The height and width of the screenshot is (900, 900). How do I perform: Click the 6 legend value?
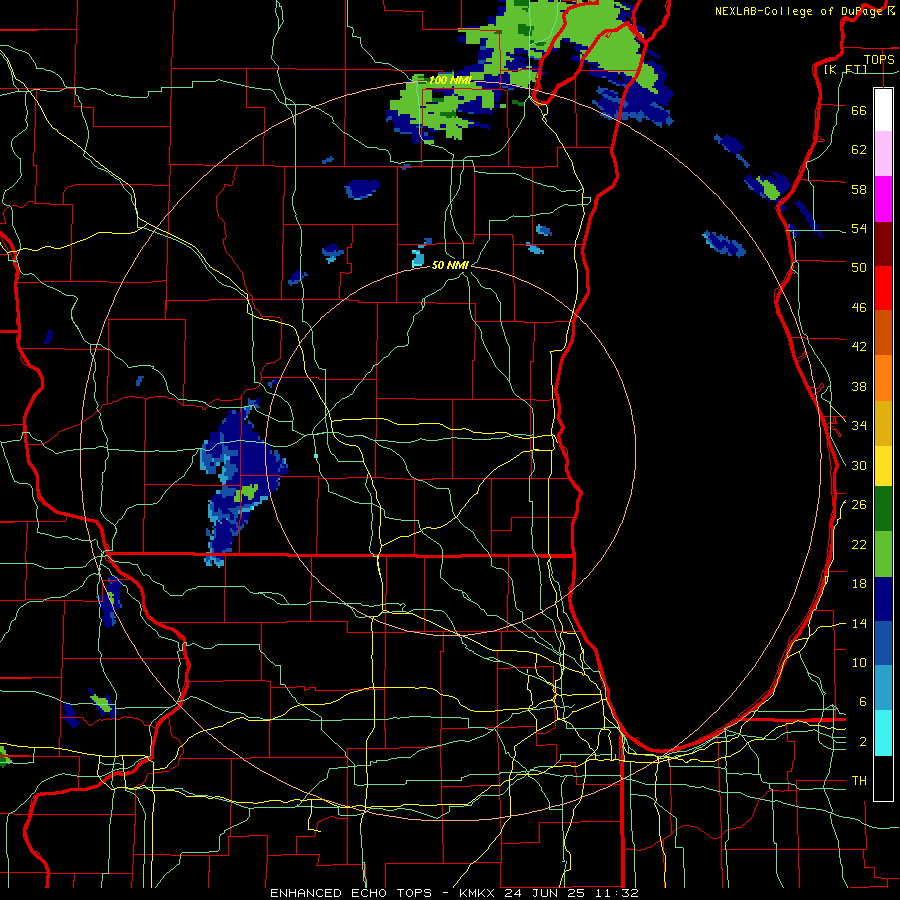pos(863,702)
